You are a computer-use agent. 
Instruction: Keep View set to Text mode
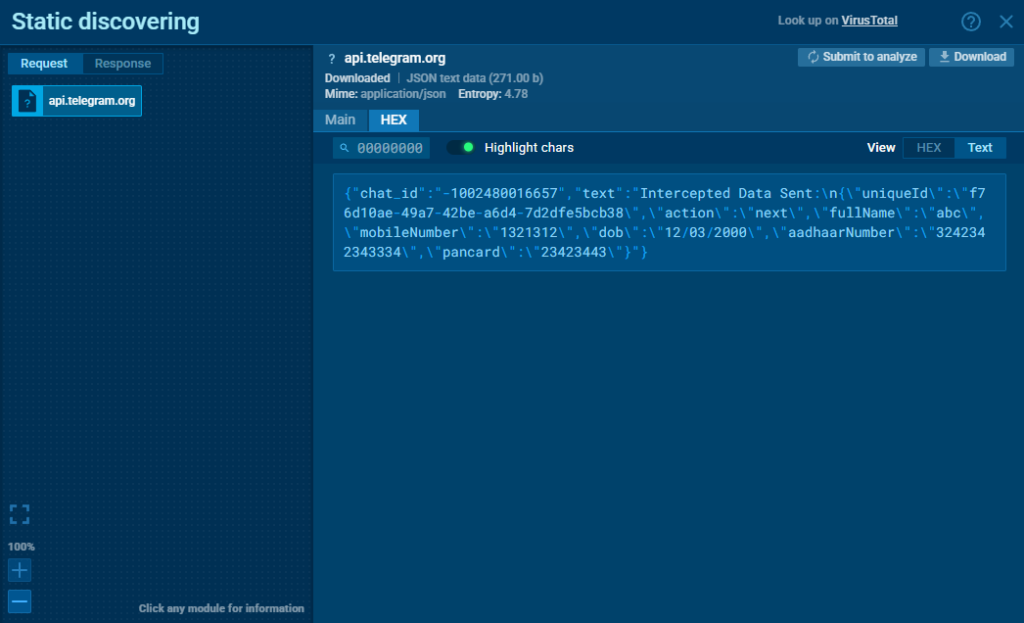click(x=979, y=147)
